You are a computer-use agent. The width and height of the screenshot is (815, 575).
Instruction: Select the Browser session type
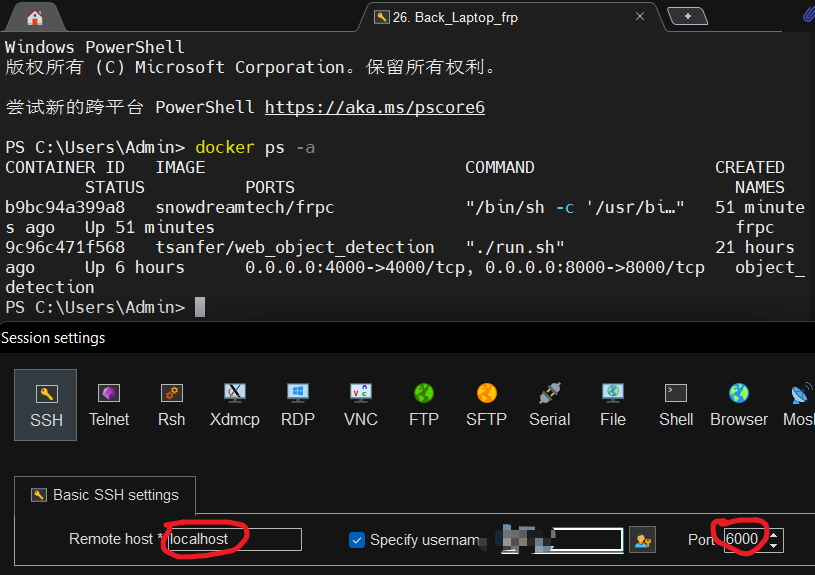click(x=739, y=405)
